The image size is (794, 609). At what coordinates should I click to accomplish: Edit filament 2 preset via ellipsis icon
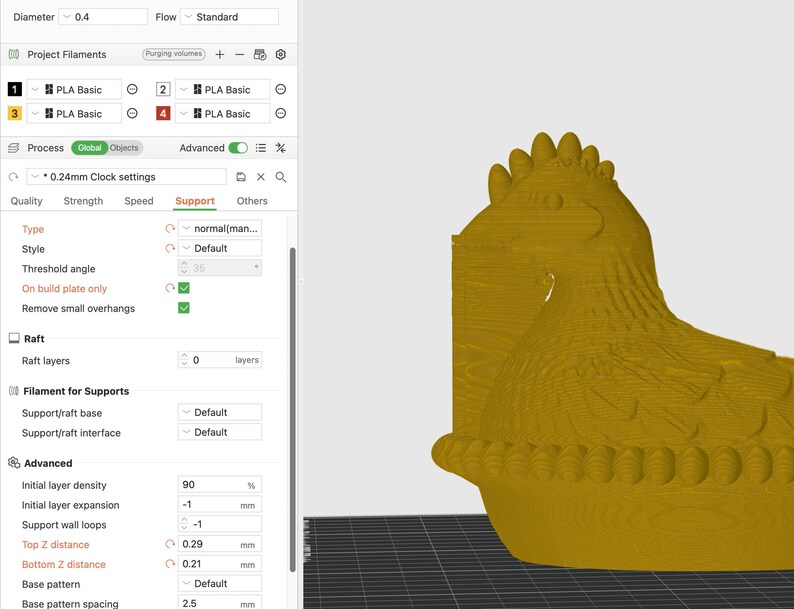click(x=281, y=90)
